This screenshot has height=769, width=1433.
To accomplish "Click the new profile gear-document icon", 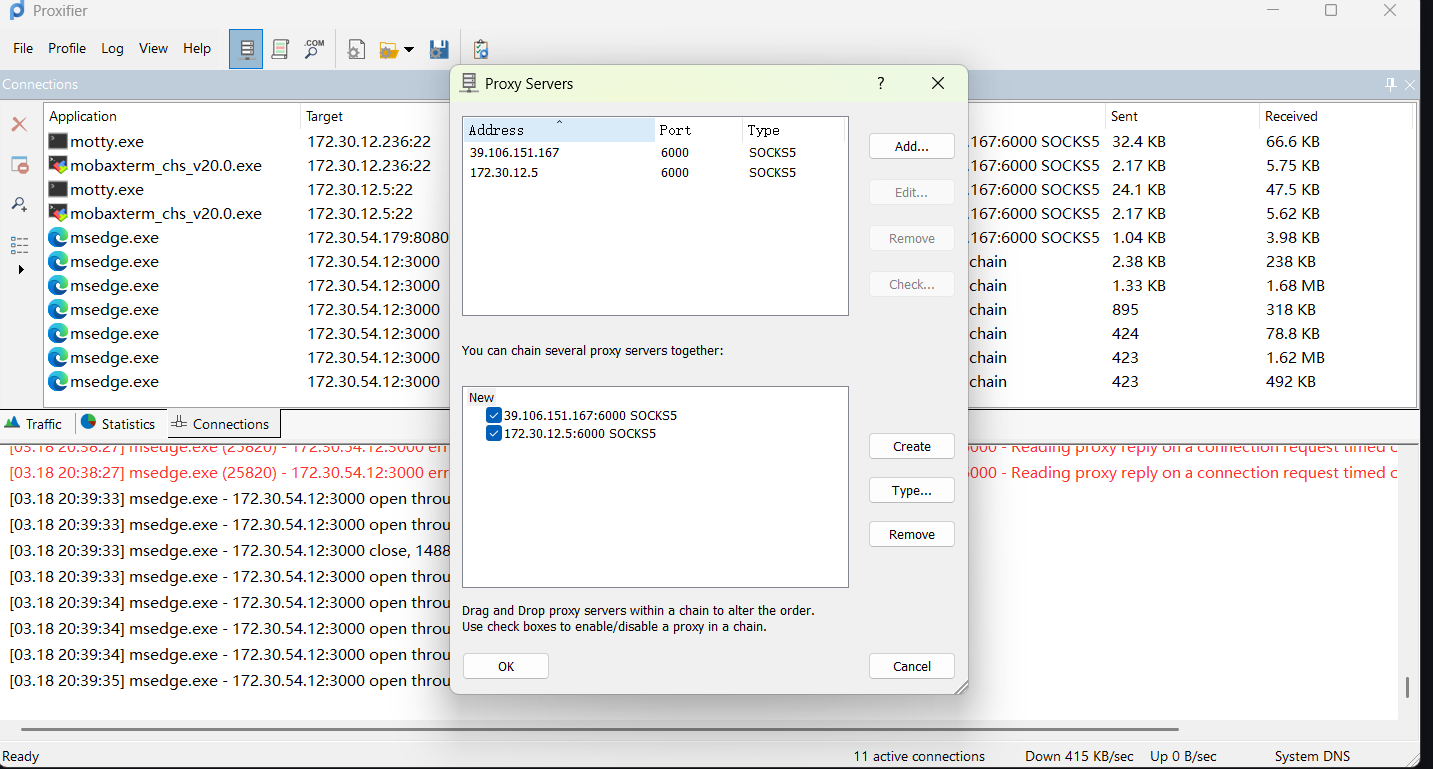I will point(356,49).
